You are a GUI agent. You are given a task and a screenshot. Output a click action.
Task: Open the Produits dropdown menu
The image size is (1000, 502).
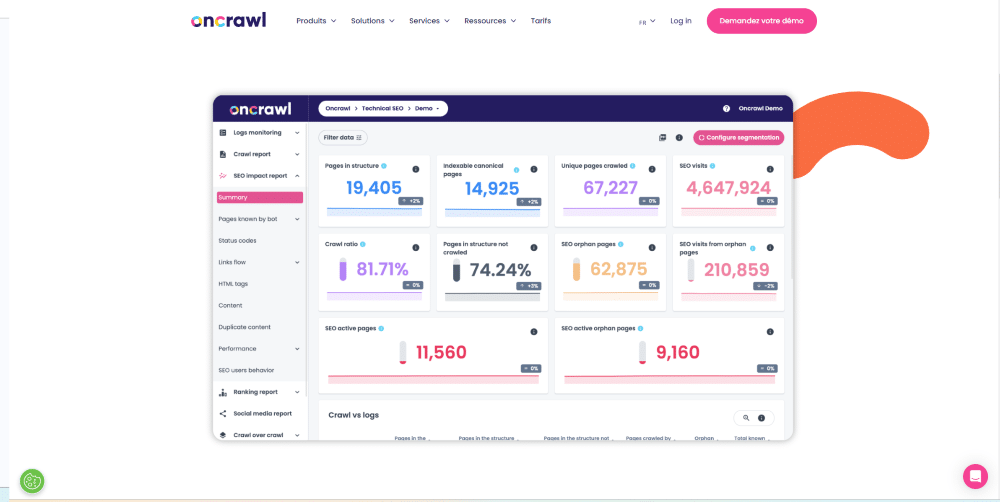click(x=316, y=20)
